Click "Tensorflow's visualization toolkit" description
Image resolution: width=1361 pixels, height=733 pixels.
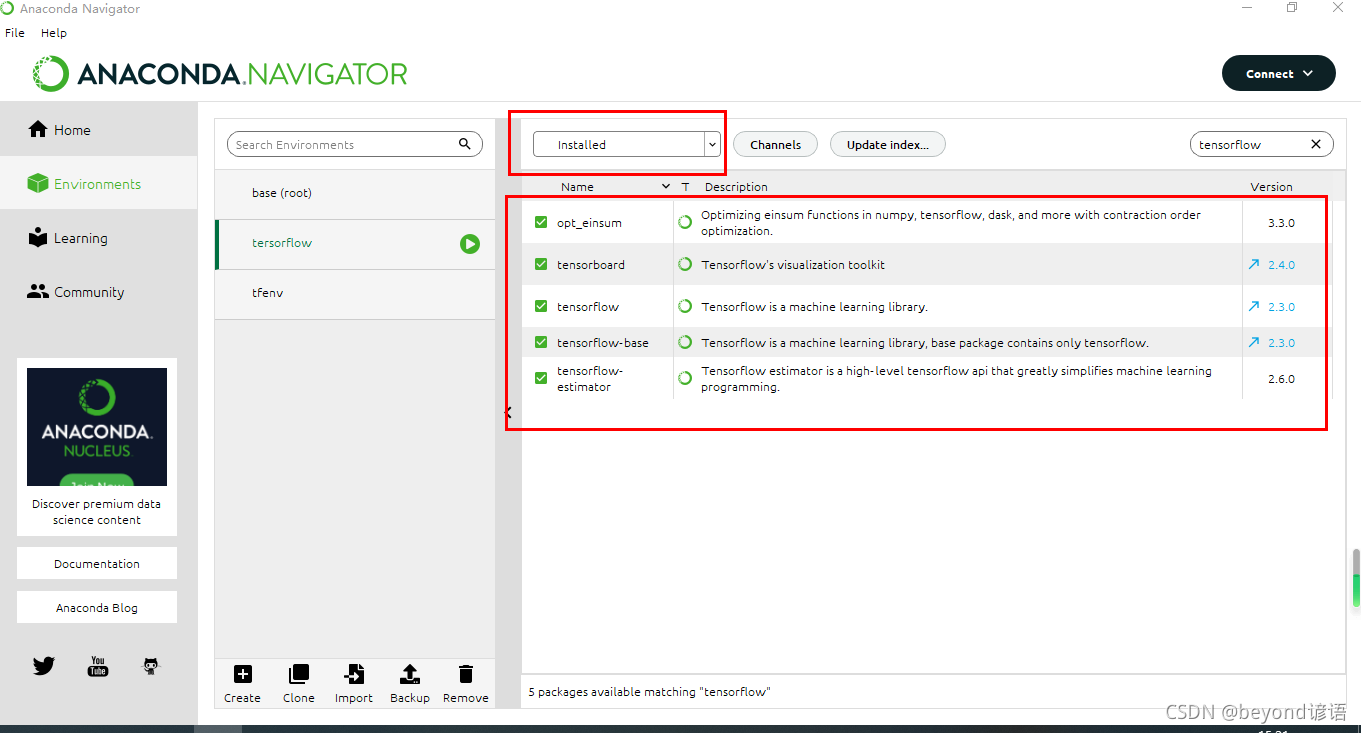[793, 265]
